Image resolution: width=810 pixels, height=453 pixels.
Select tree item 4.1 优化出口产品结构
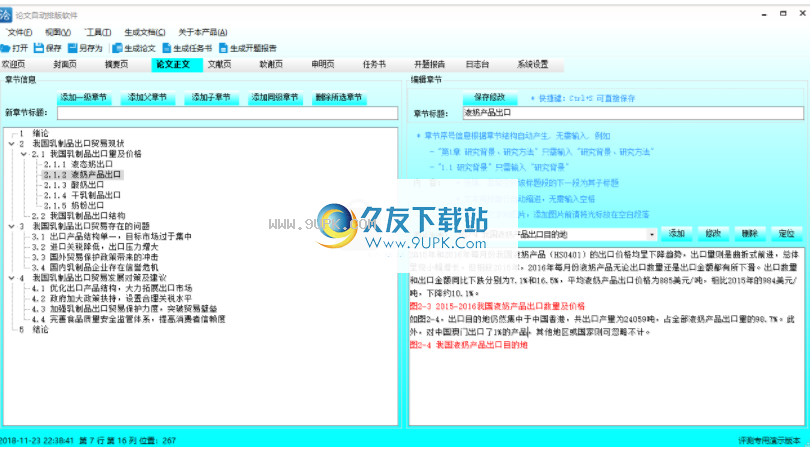[x=112, y=288]
